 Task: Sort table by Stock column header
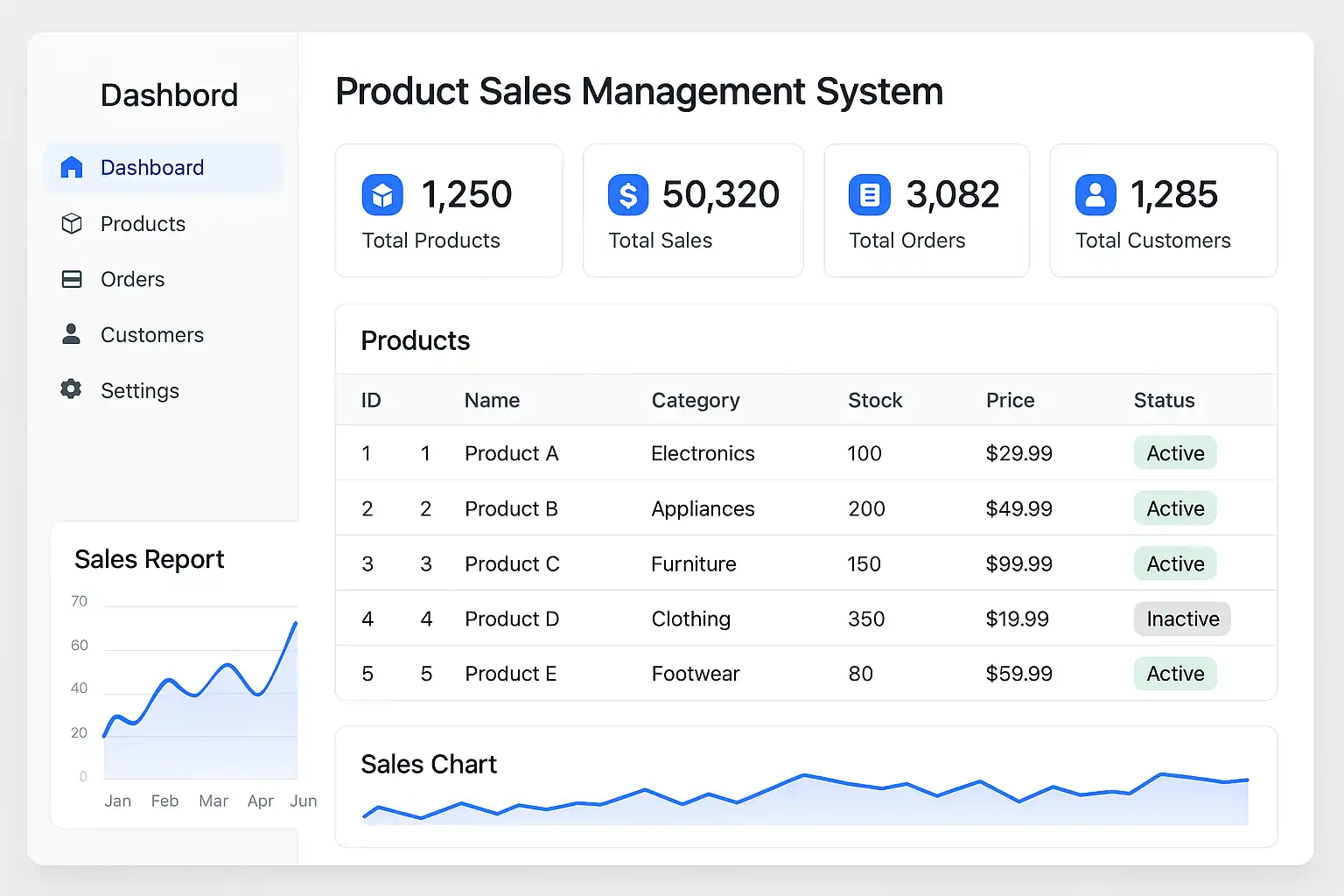(x=875, y=401)
